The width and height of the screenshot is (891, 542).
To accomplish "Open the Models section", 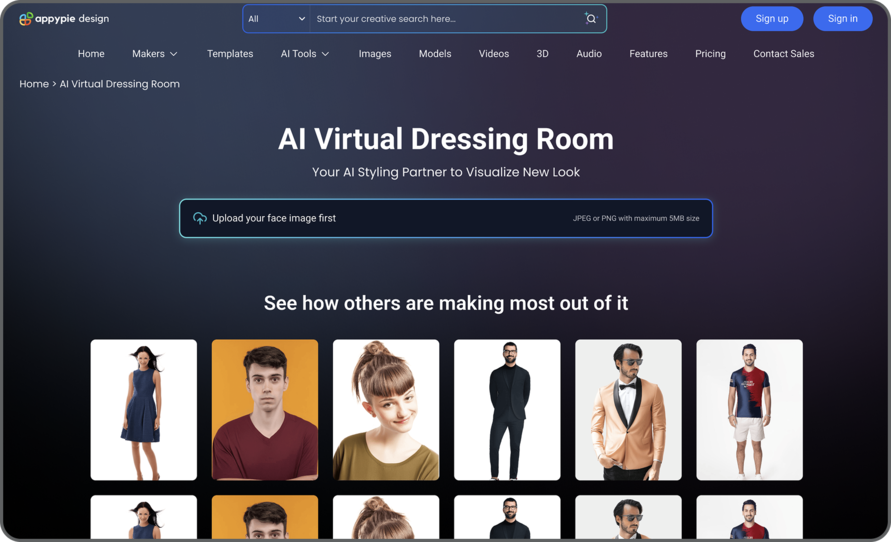I will tap(435, 53).
